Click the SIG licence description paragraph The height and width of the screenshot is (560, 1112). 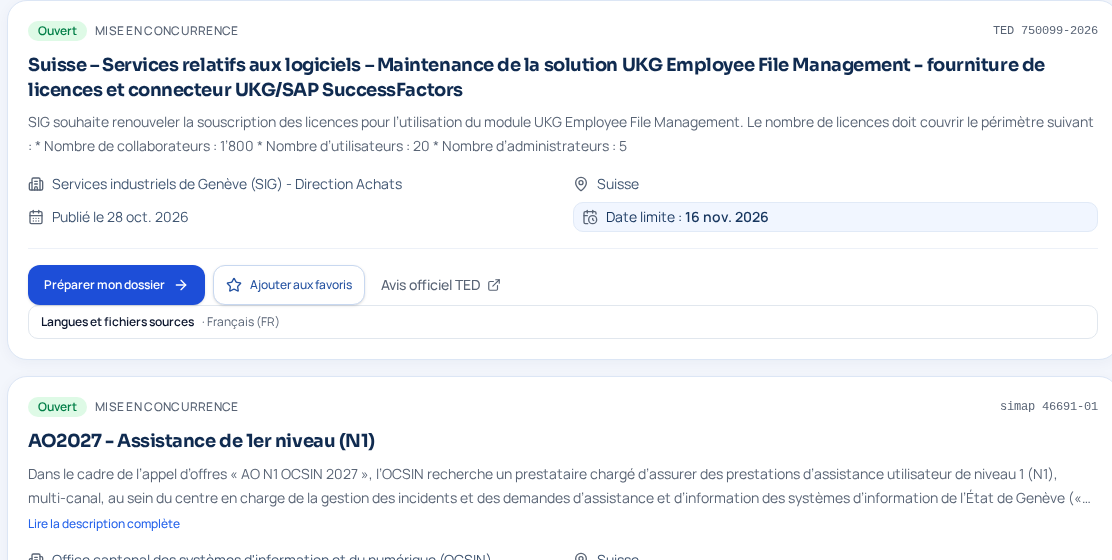click(561, 134)
